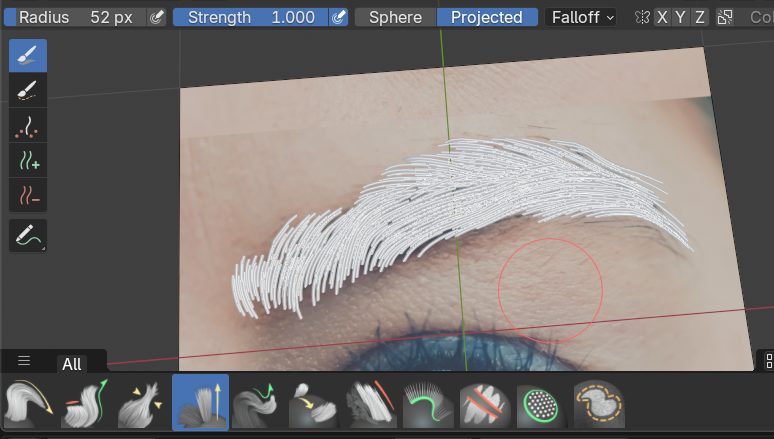Screen dimensions: 774x439
Task: Choose the brush with dashed orange outline
Action: (598, 403)
